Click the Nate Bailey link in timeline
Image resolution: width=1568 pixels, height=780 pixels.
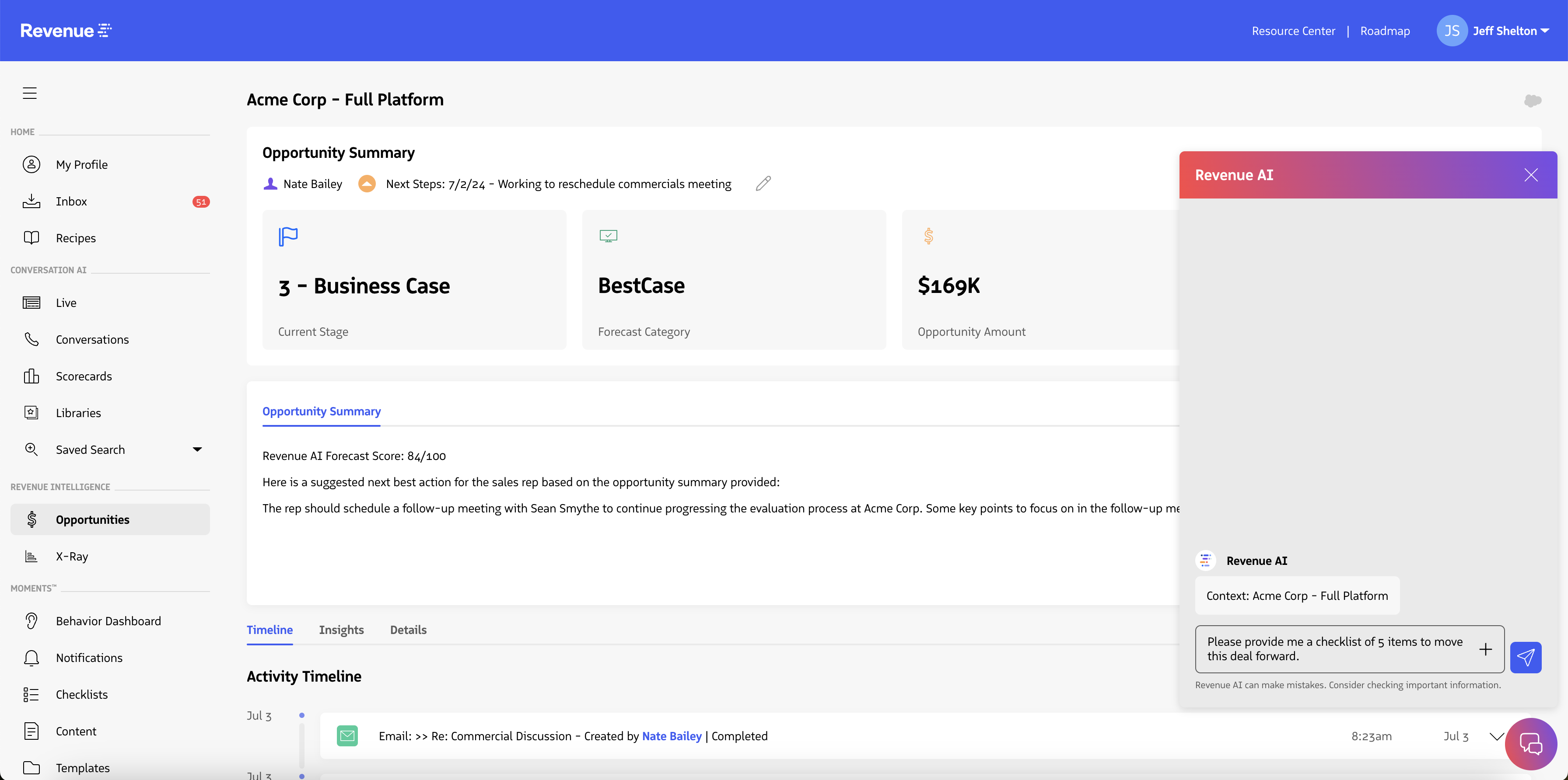[x=672, y=736]
